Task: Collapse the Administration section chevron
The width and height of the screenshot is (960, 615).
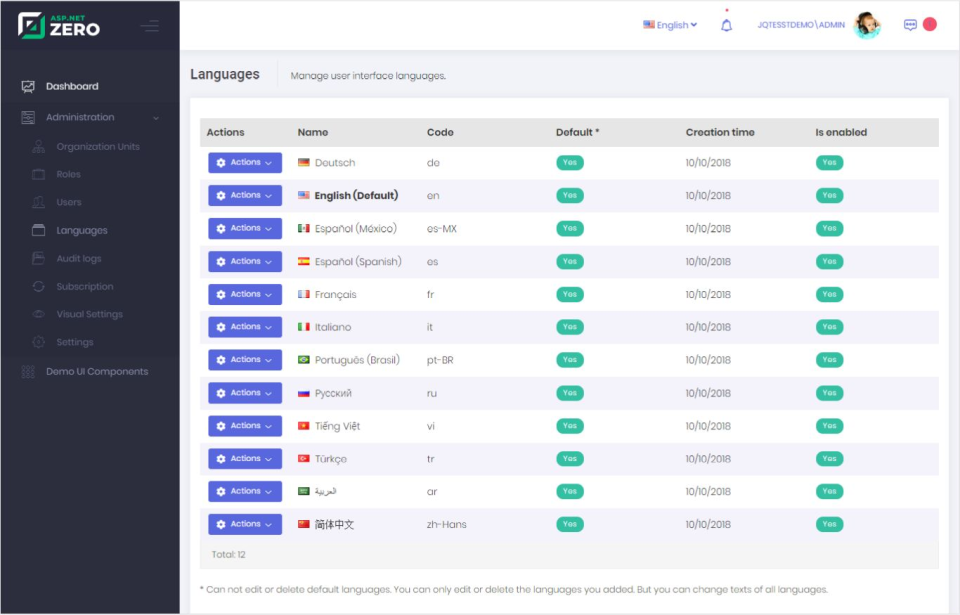Action: pos(158,117)
